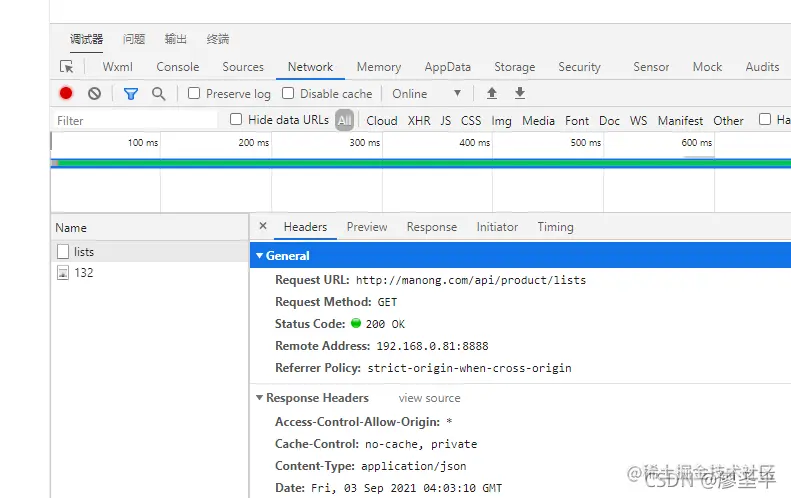Open network search with magnifier icon
The height and width of the screenshot is (498, 791).
[x=158, y=94]
